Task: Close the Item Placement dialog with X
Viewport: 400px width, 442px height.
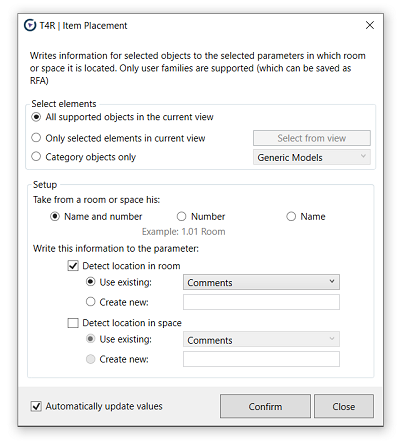Action: coord(370,25)
